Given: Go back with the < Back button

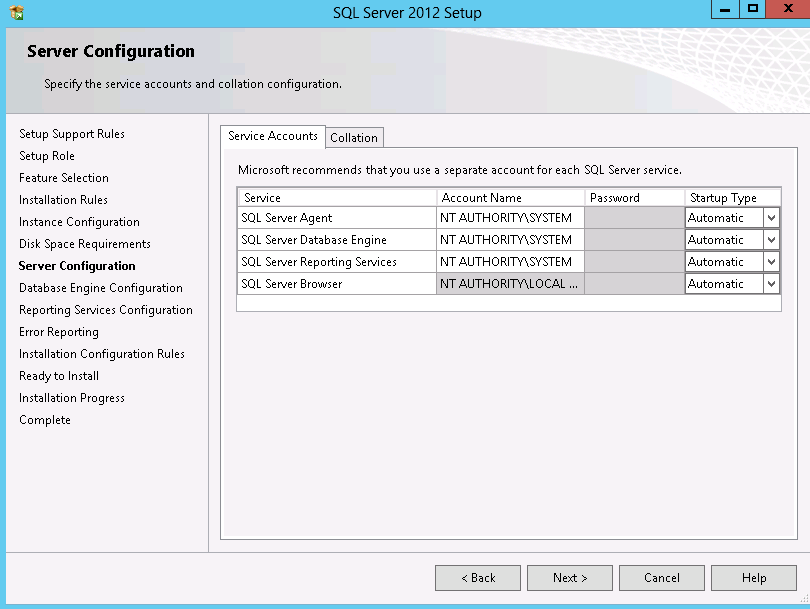Looking at the screenshot, I should point(478,577).
